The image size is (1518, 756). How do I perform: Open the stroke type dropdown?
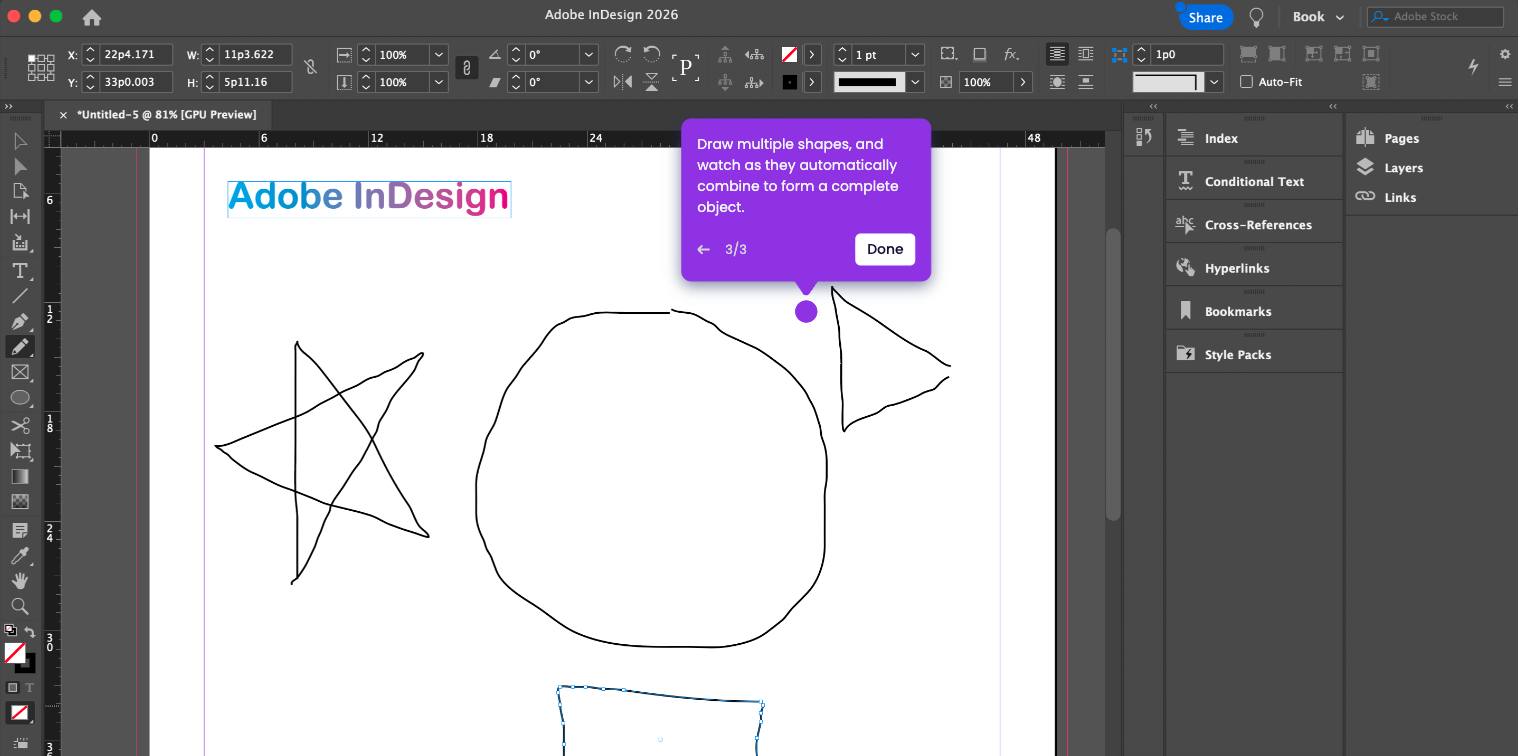[915, 82]
